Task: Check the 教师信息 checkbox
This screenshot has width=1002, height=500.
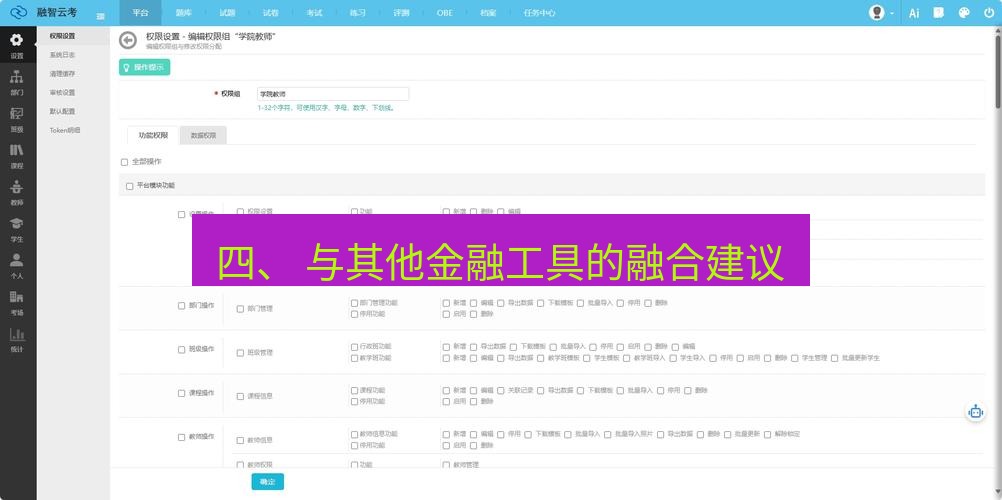Action: pos(240,441)
